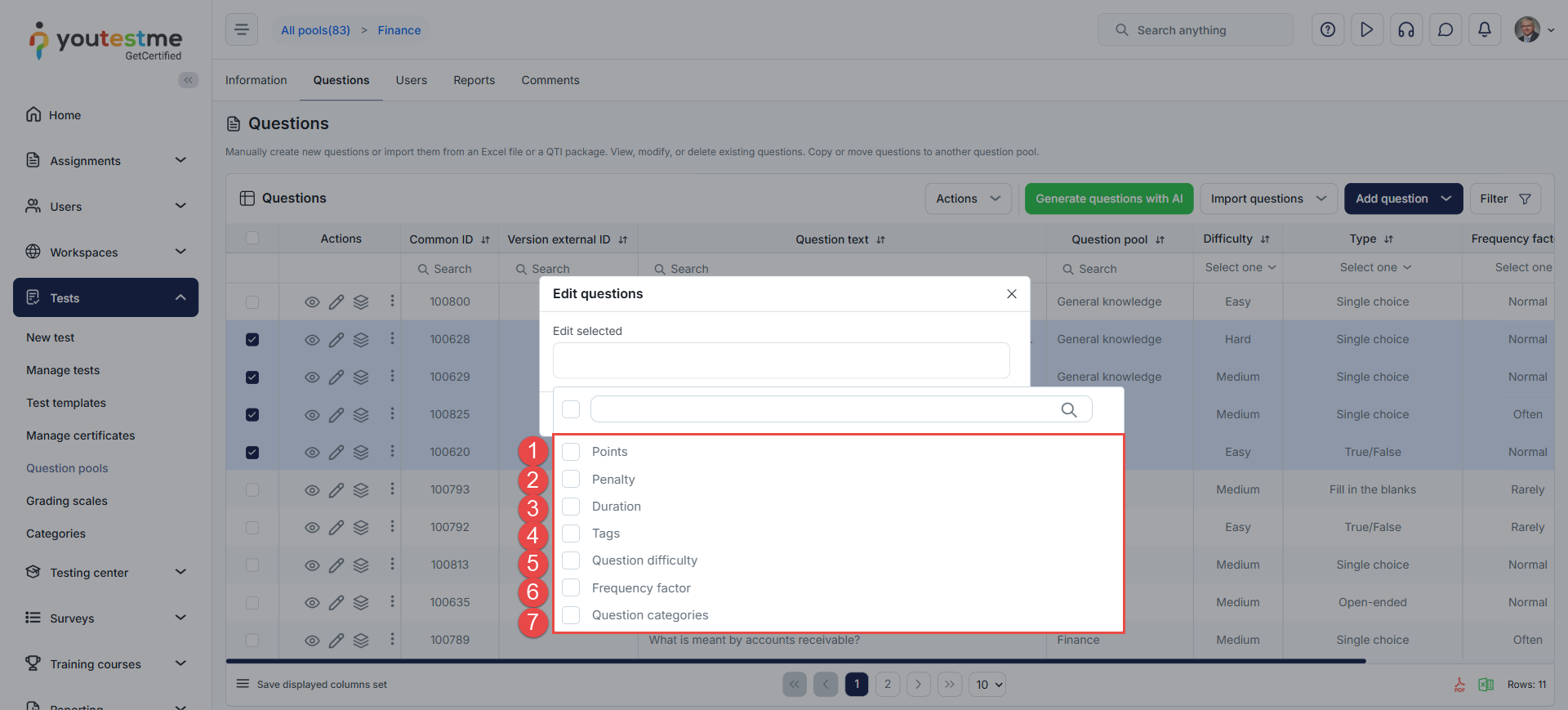Check the Duration option
The height and width of the screenshot is (710, 1568).
coord(571,507)
